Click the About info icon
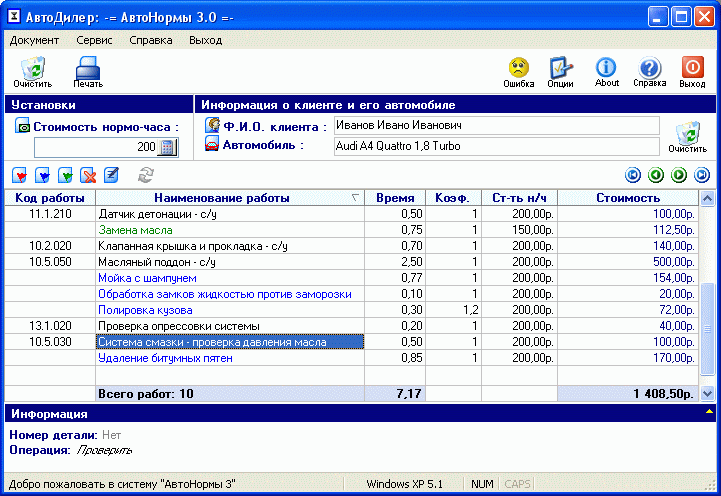This screenshot has height=496, width=721. (606, 68)
